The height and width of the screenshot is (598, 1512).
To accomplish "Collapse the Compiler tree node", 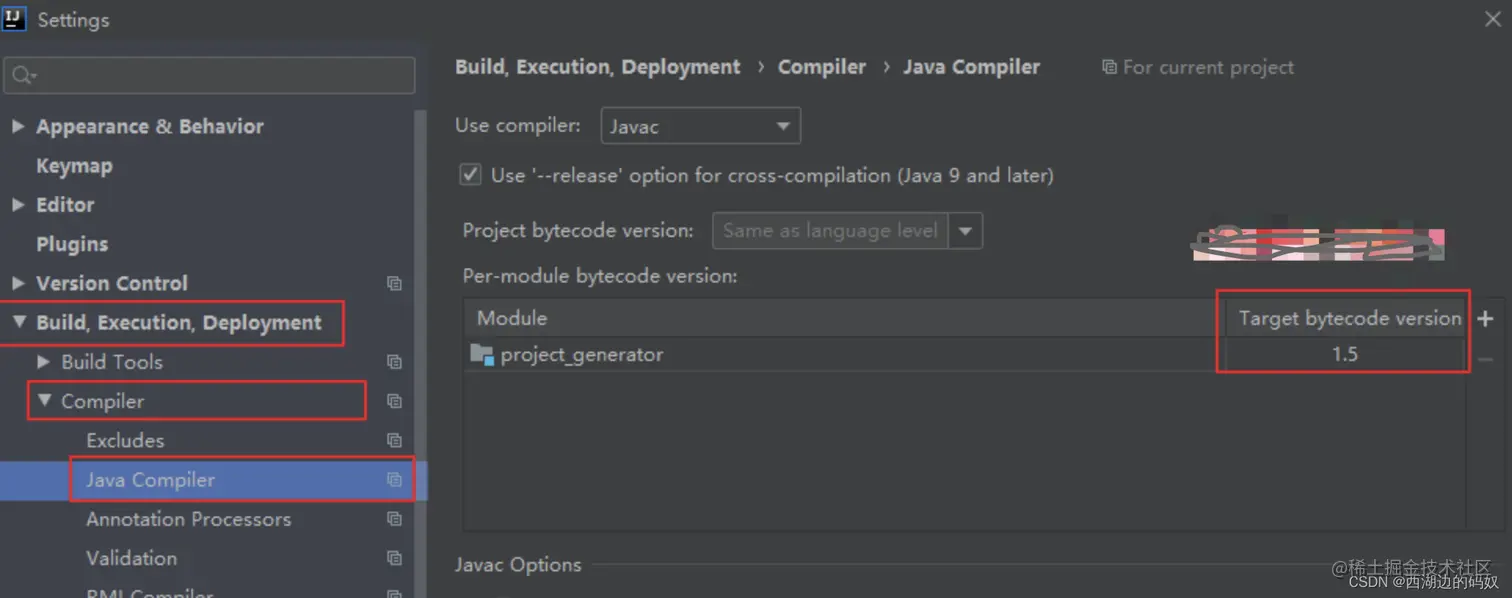I will tap(44, 401).
